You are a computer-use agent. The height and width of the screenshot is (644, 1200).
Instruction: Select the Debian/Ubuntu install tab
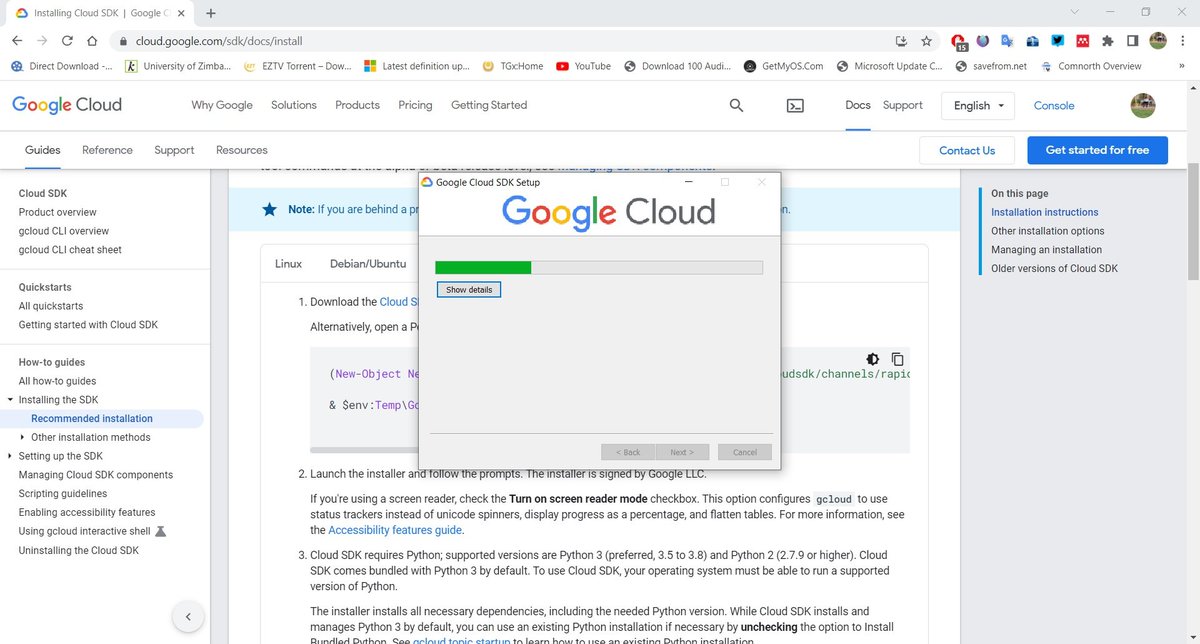368,264
